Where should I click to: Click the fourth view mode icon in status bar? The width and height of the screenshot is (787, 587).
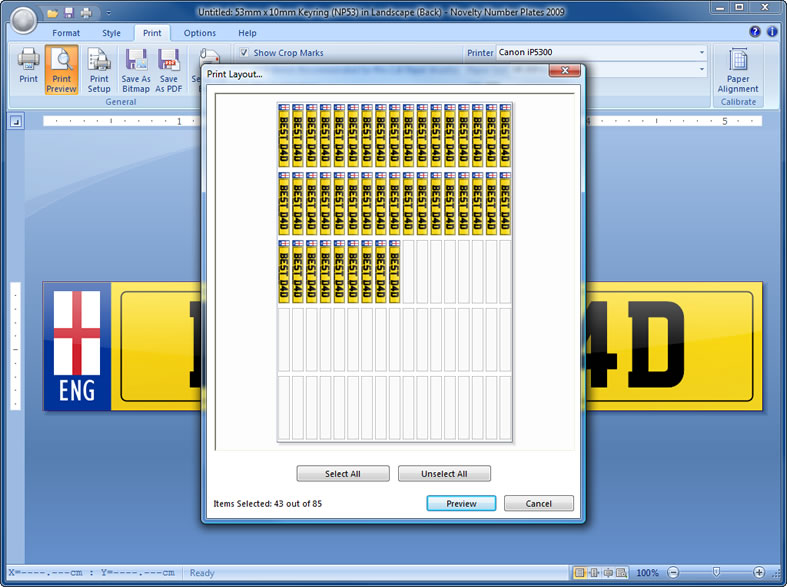tap(621, 572)
